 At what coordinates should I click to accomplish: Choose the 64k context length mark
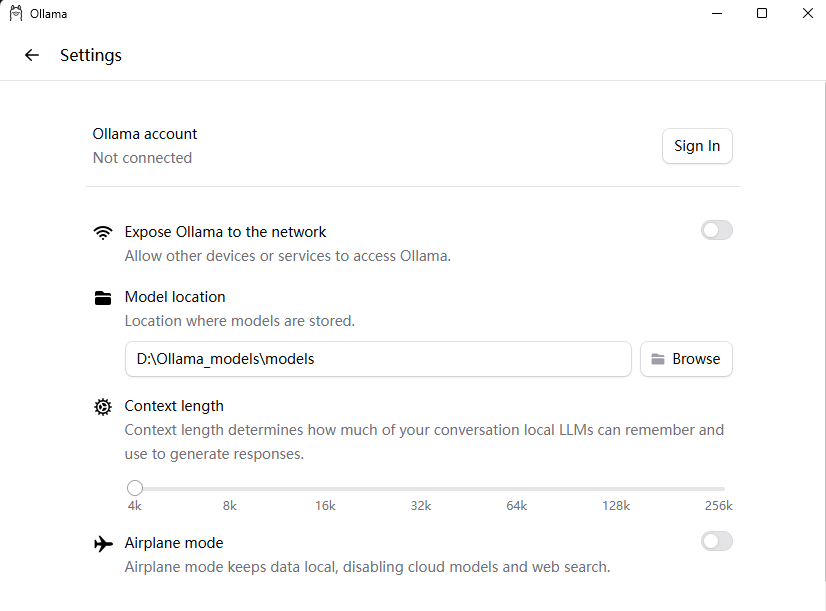(x=517, y=506)
